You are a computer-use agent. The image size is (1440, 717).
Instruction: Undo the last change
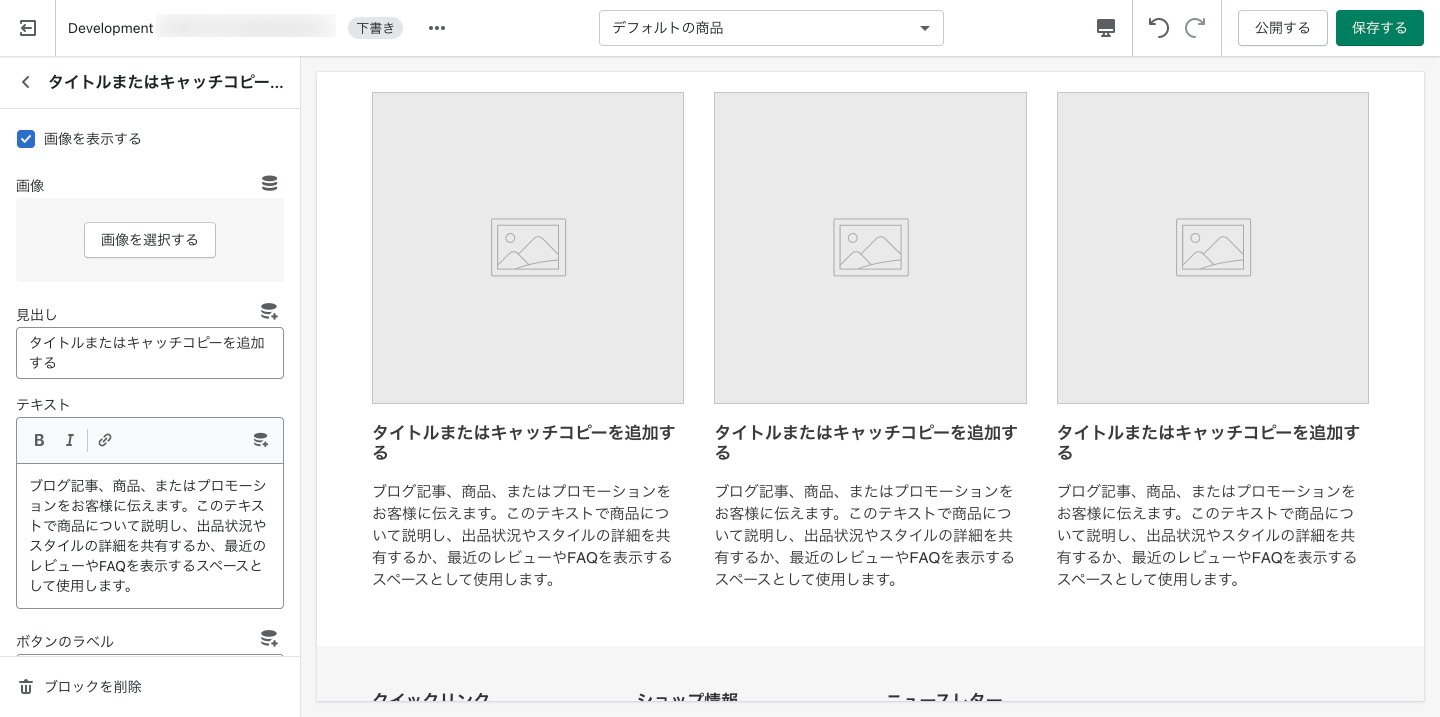point(1159,28)
